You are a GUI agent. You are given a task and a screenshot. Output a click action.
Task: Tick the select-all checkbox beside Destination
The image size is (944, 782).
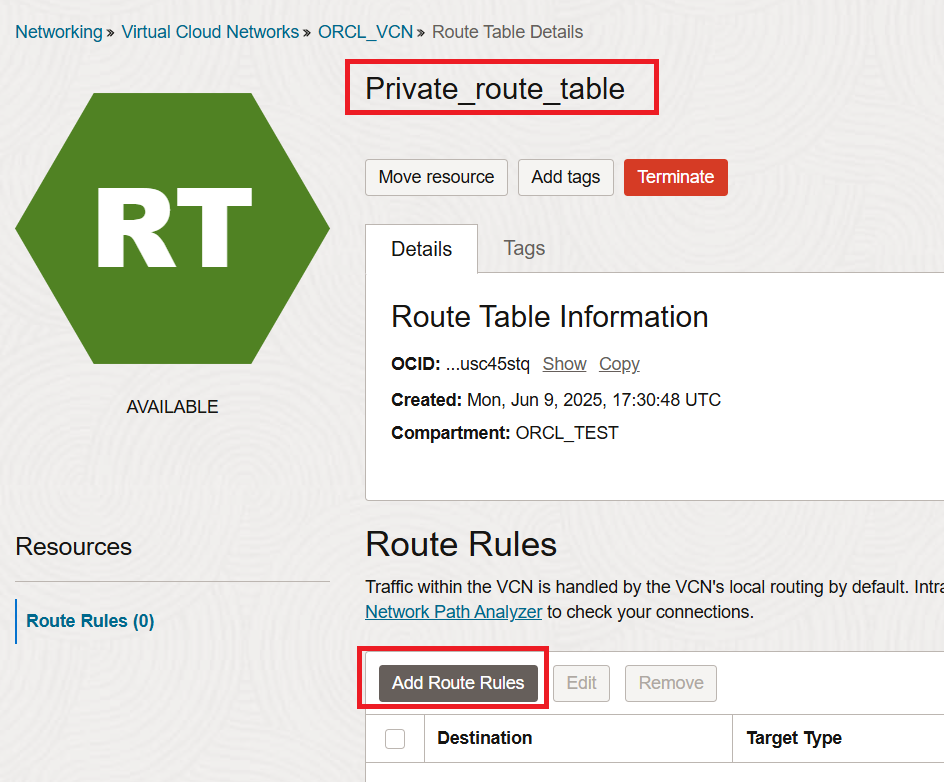[395, 739]
